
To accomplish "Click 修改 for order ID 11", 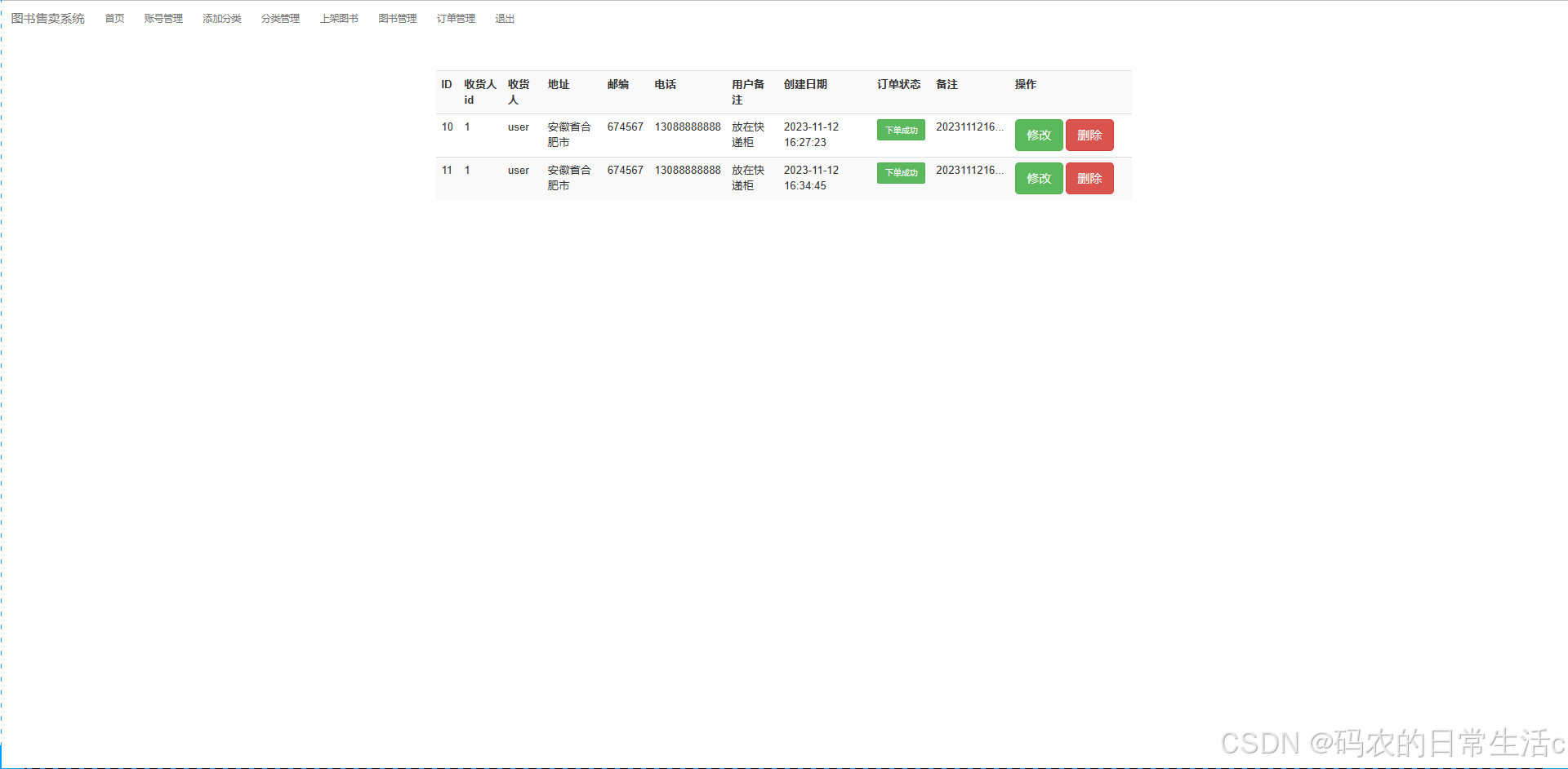I will [1038, 178].
